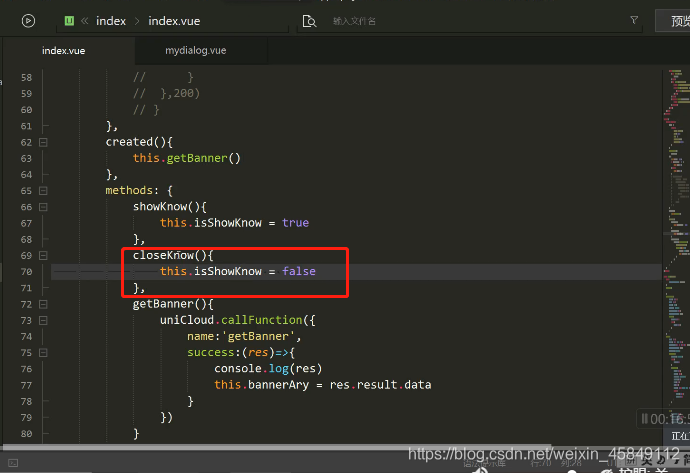This screenshot has width=690, height=473.
Task: Click the row/column indicator in status bar
Action: coord(555,463)
